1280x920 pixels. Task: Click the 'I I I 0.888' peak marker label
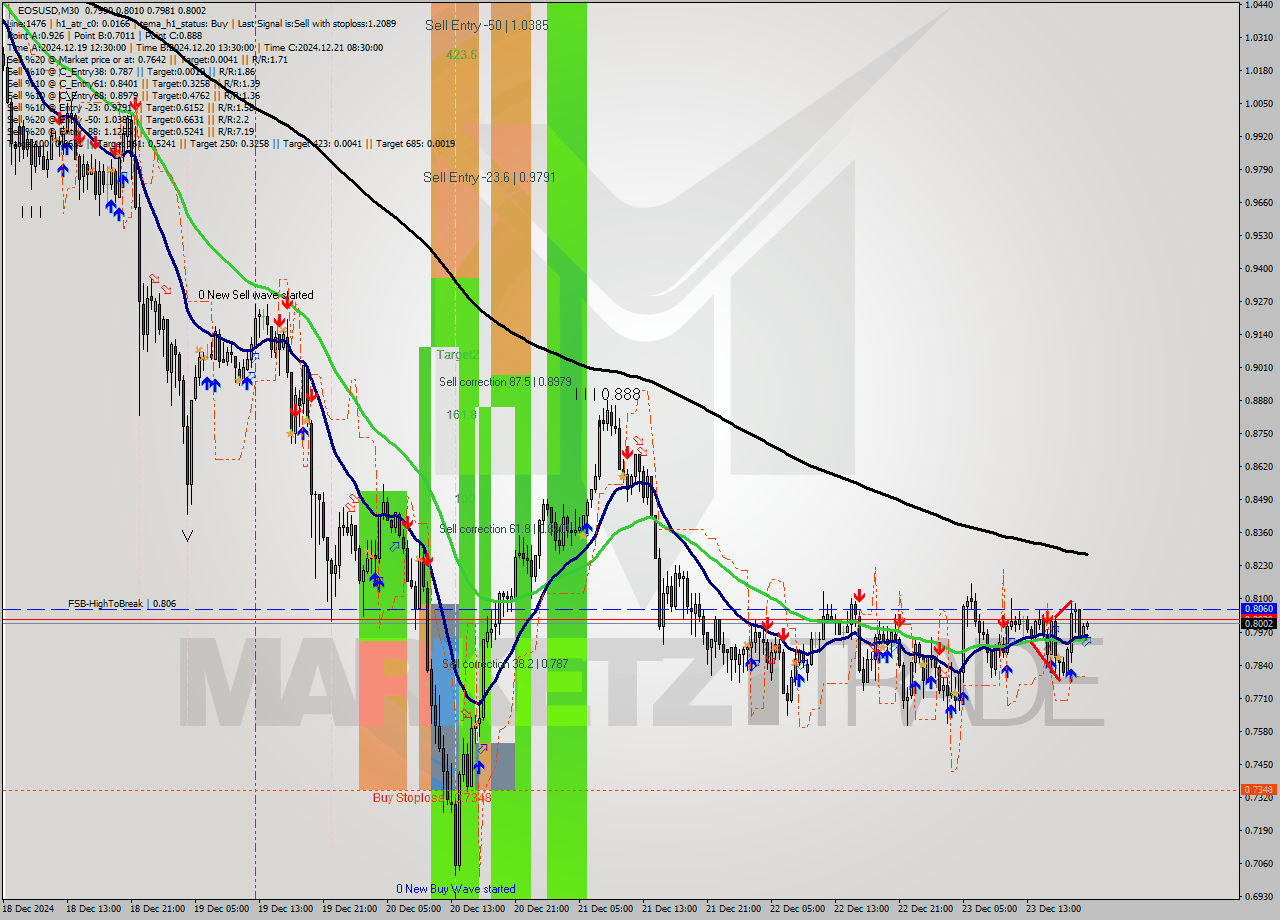(608, 394)
